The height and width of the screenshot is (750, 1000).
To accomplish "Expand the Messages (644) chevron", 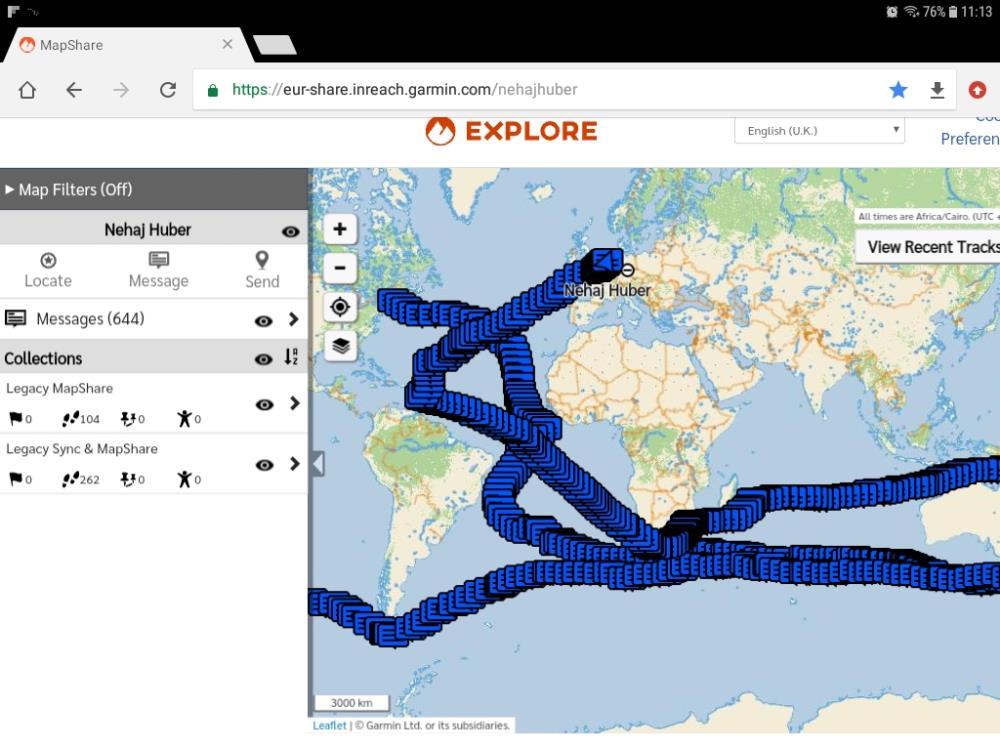I will click(x=293, y=319).
